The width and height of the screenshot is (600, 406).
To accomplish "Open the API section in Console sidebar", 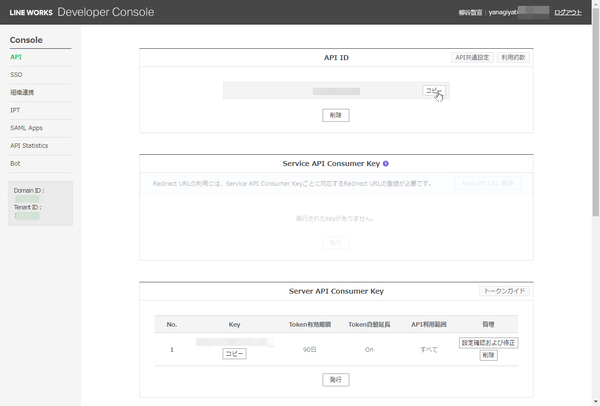I will [16, 57].
